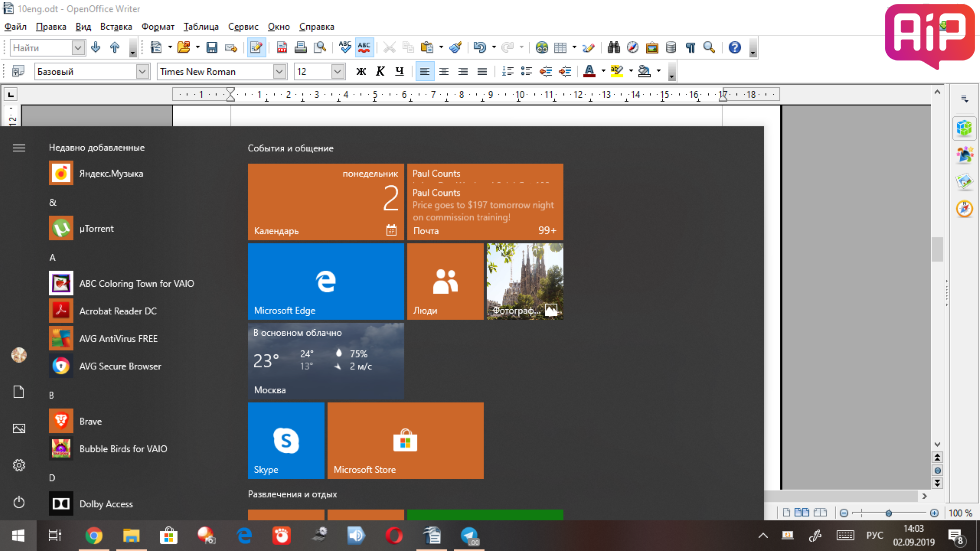The height and width of the screenshot is (551, 980).
Task: Run Spelling and Grammar check icon
Action: pyautogui.click(x=344, y=47)
